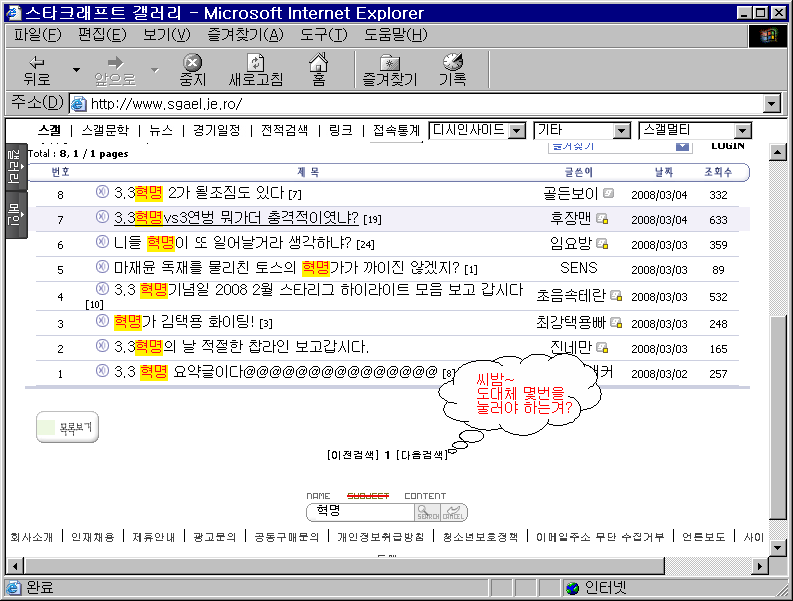This screenshot has width=793, height=601.
Task: Toggle the CONTENT search option
Action: pyautogui.click(x=425, y=496)
